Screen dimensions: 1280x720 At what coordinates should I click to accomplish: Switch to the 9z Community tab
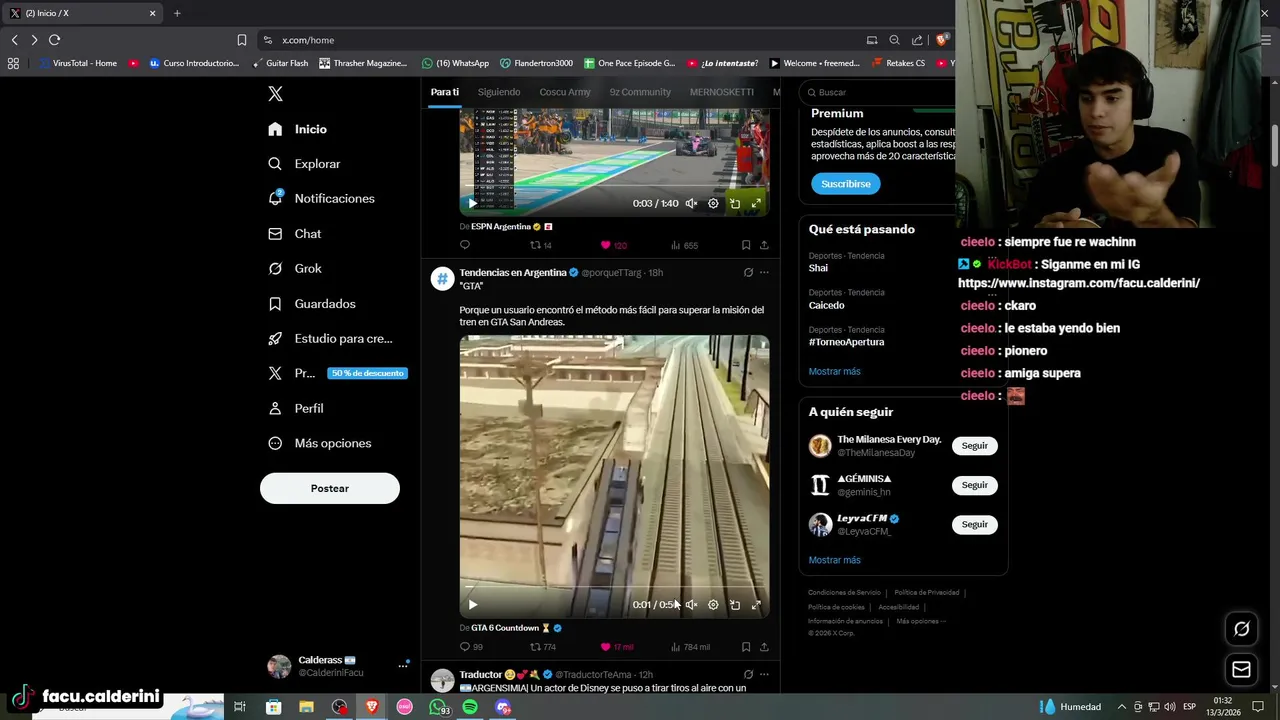tap(640, 92)
